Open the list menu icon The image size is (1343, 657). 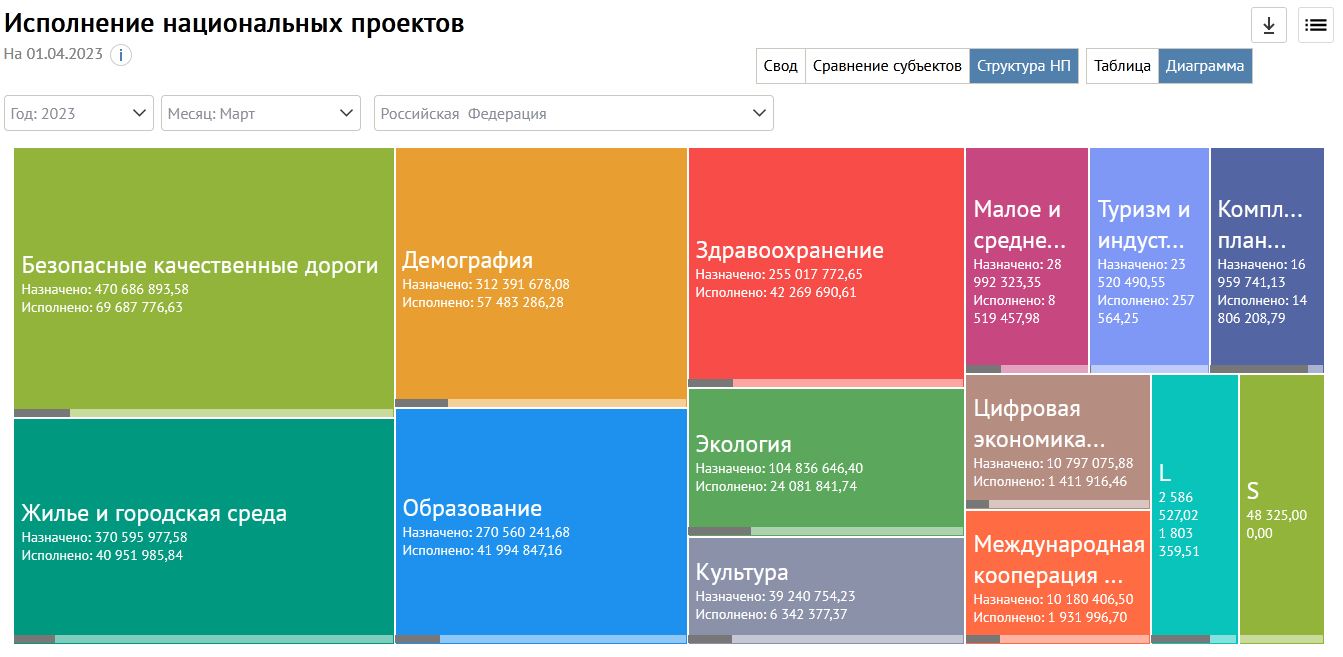pyautogui.click(x=1314, y=26)
